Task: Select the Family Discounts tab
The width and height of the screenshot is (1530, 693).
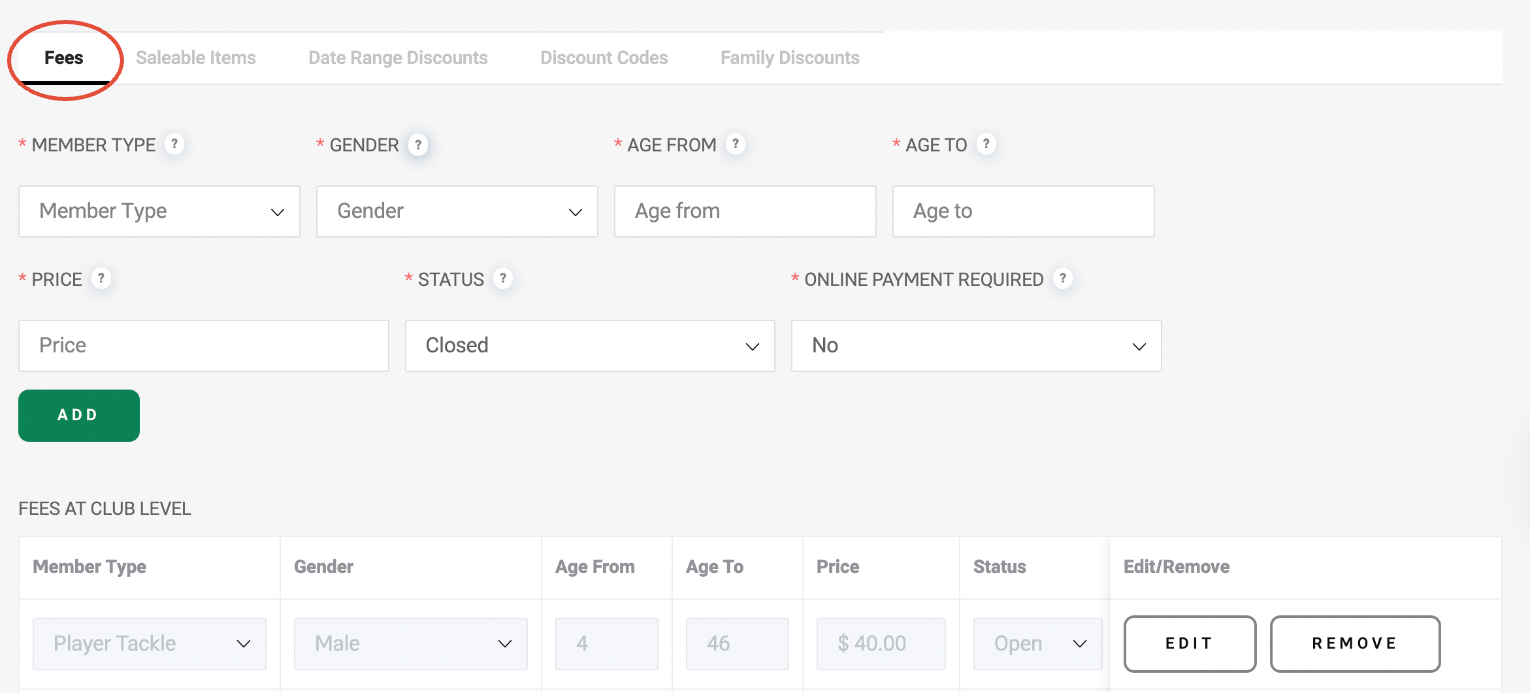Action: pos(790,58)
